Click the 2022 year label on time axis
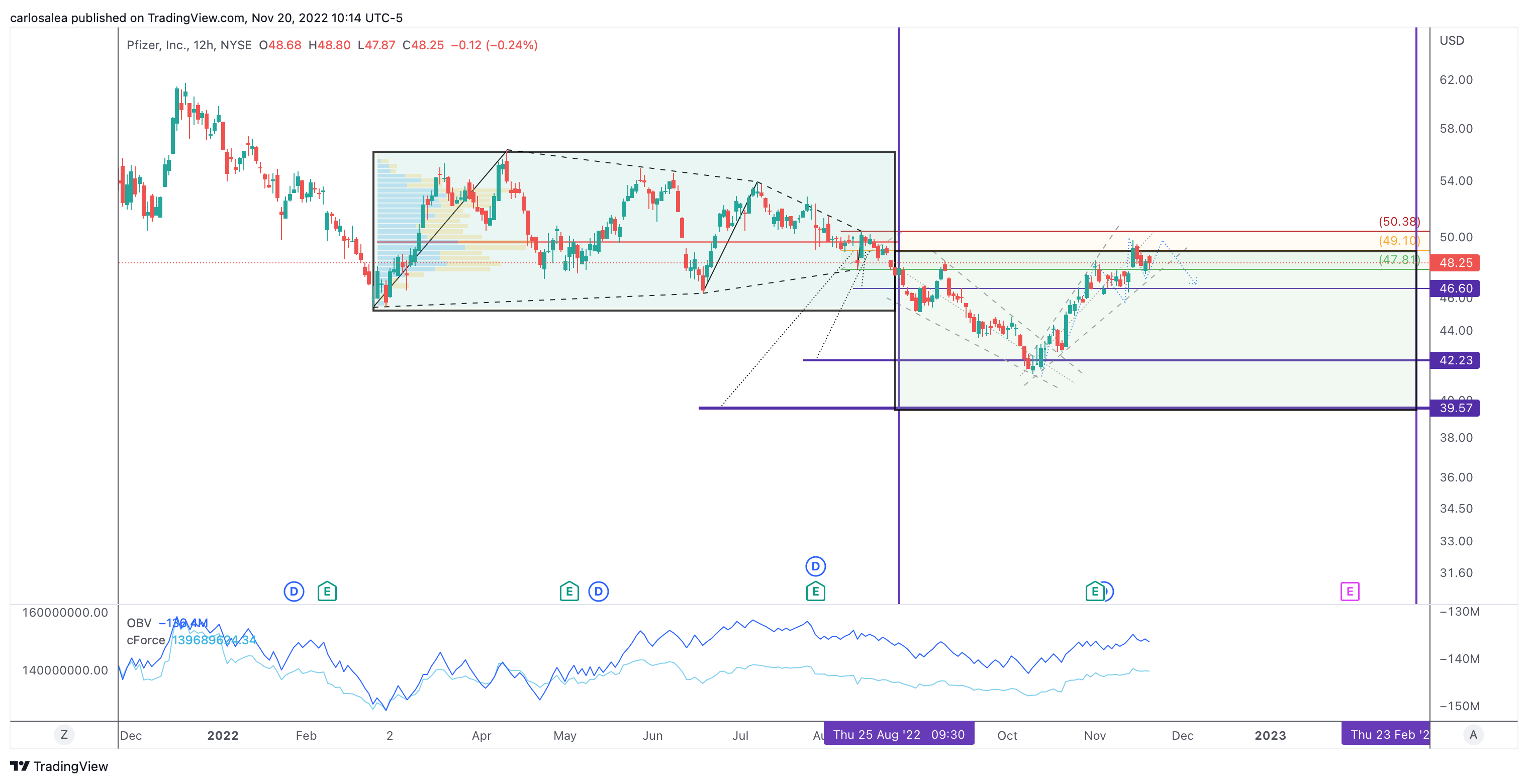 click(223, 735)
